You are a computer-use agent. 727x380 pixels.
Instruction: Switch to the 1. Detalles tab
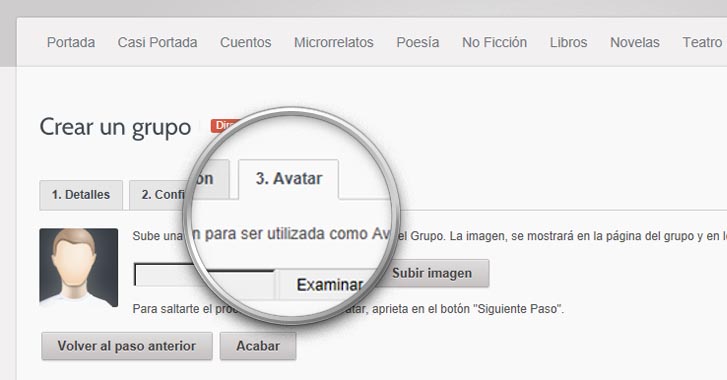pyautogui.click(x=81, y=195)
